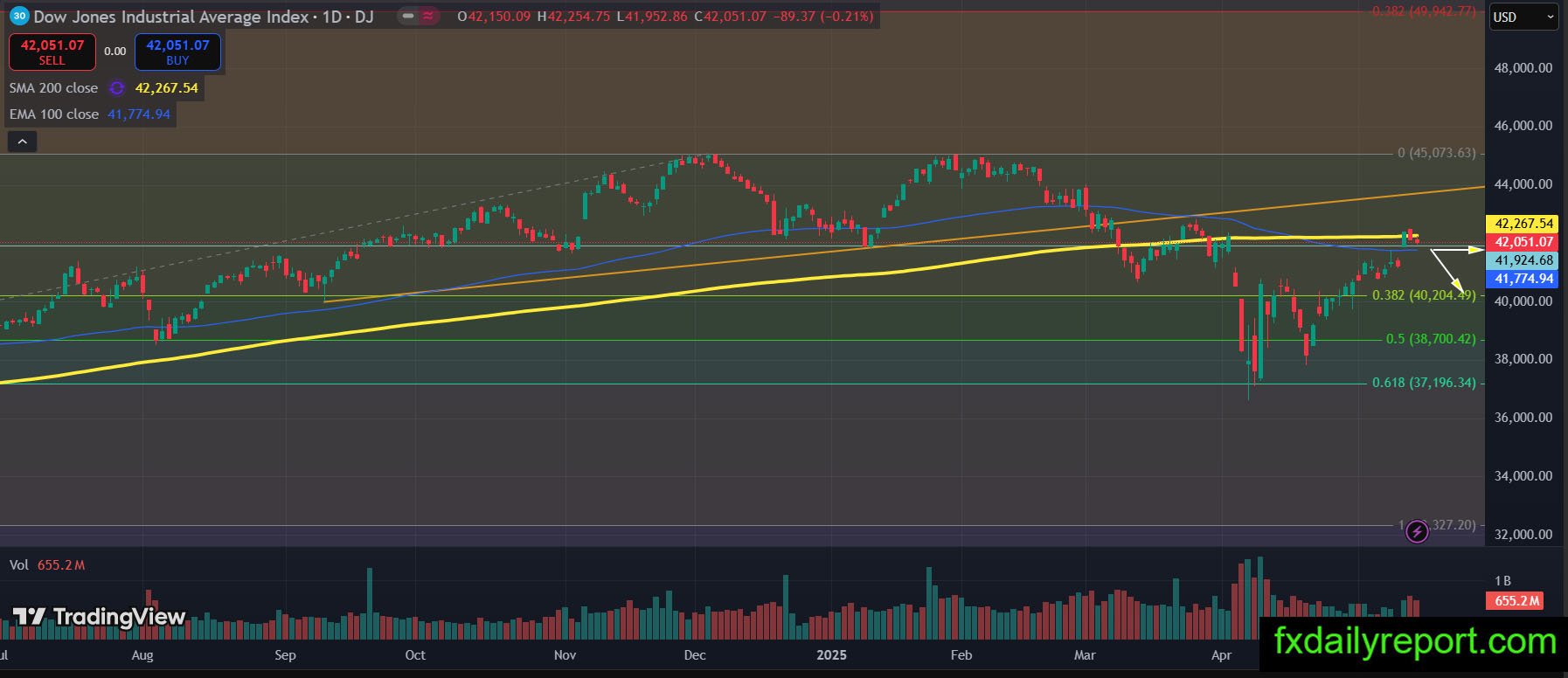Screen dimensions: 1568x678
Task: Click the 46,000.00 price scale label
Action: point(1523,126)
